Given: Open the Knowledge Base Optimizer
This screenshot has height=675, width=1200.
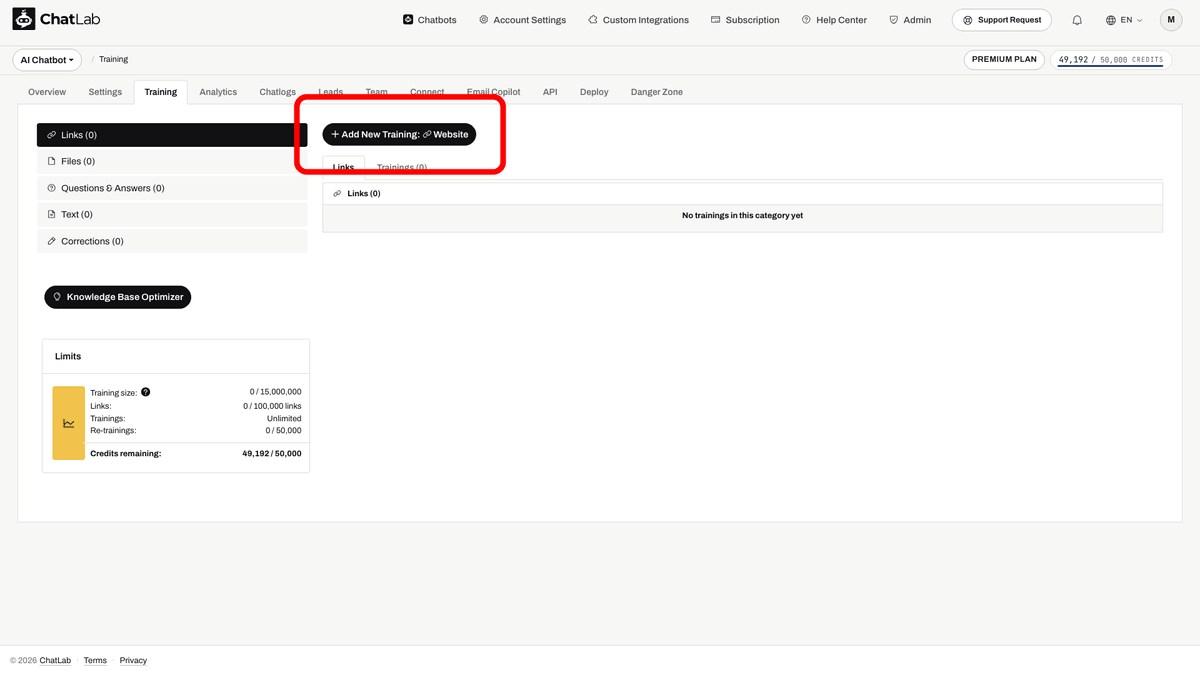Looking at the screenshot, I should click(x=117, y=297).
